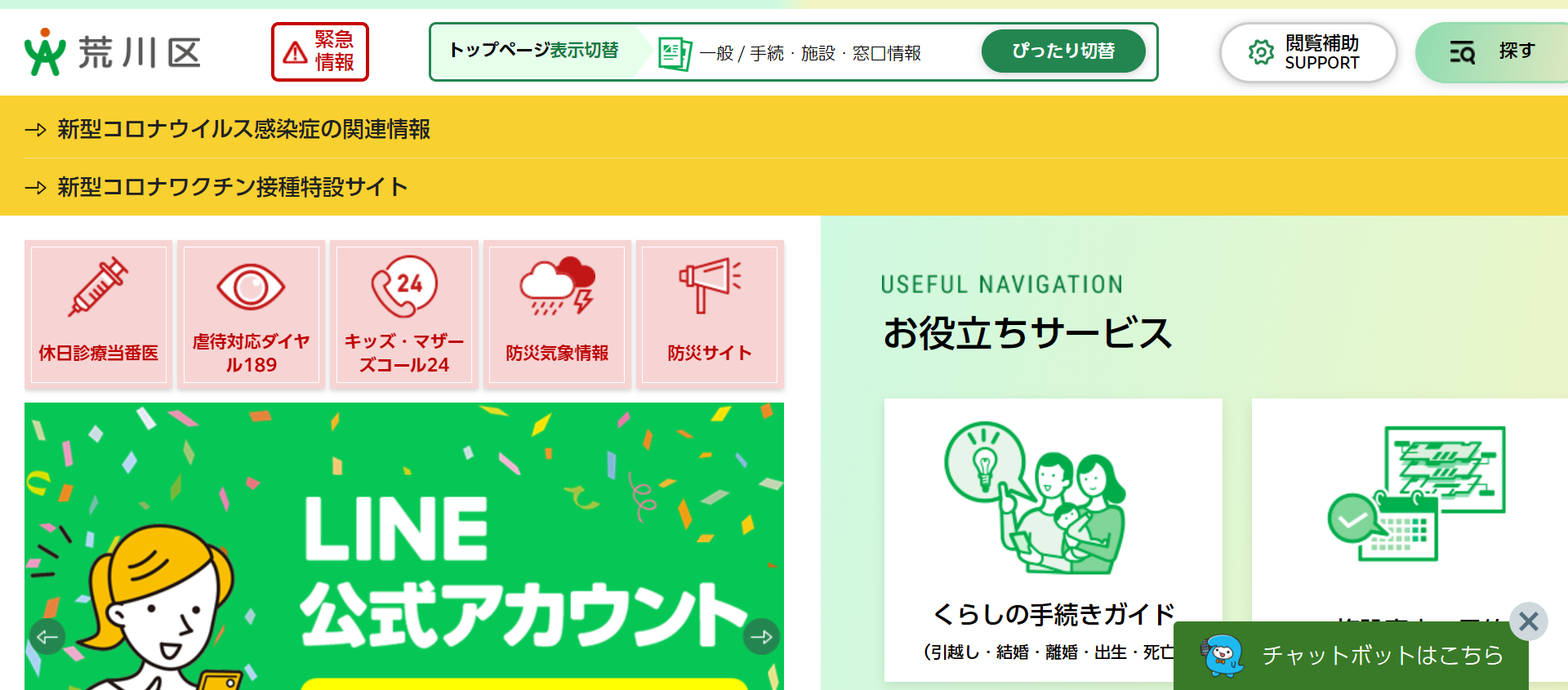Open チャットボットはこちら chat banner

pyautogui.click(x=1351, y=656)
